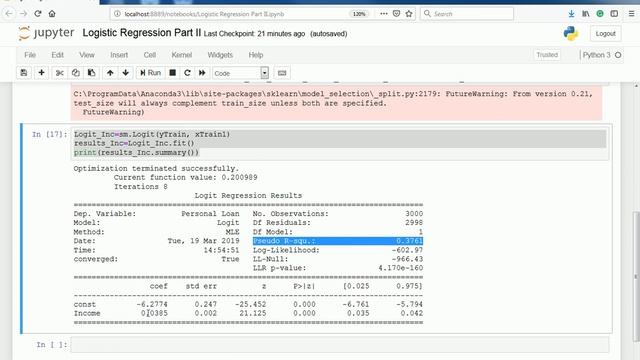Viewport: 640px width, 360px height.
Task: Open the Widgets menu
Action: (x=220, y=55)
